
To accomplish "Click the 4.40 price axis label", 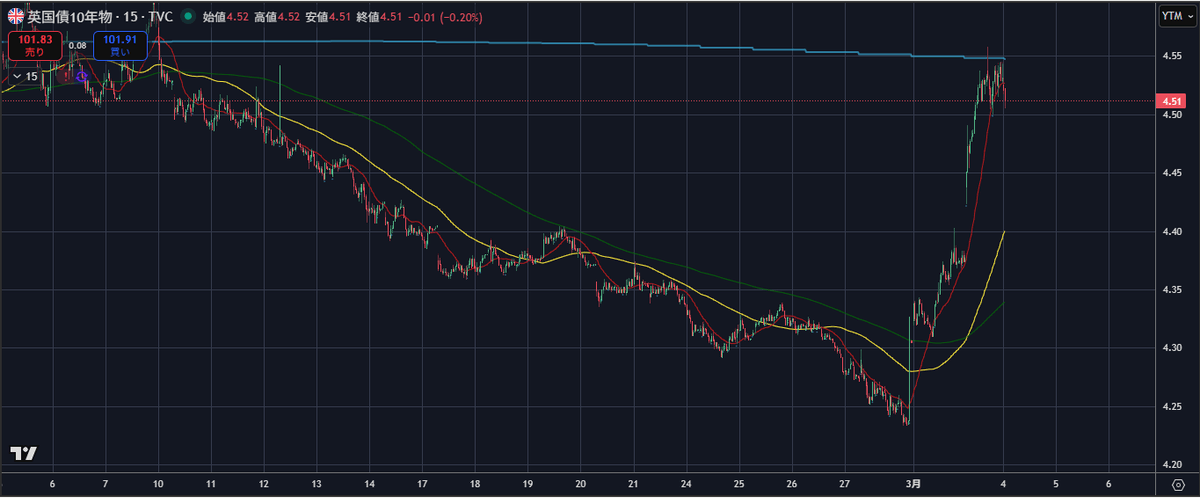I will 1173,231.
